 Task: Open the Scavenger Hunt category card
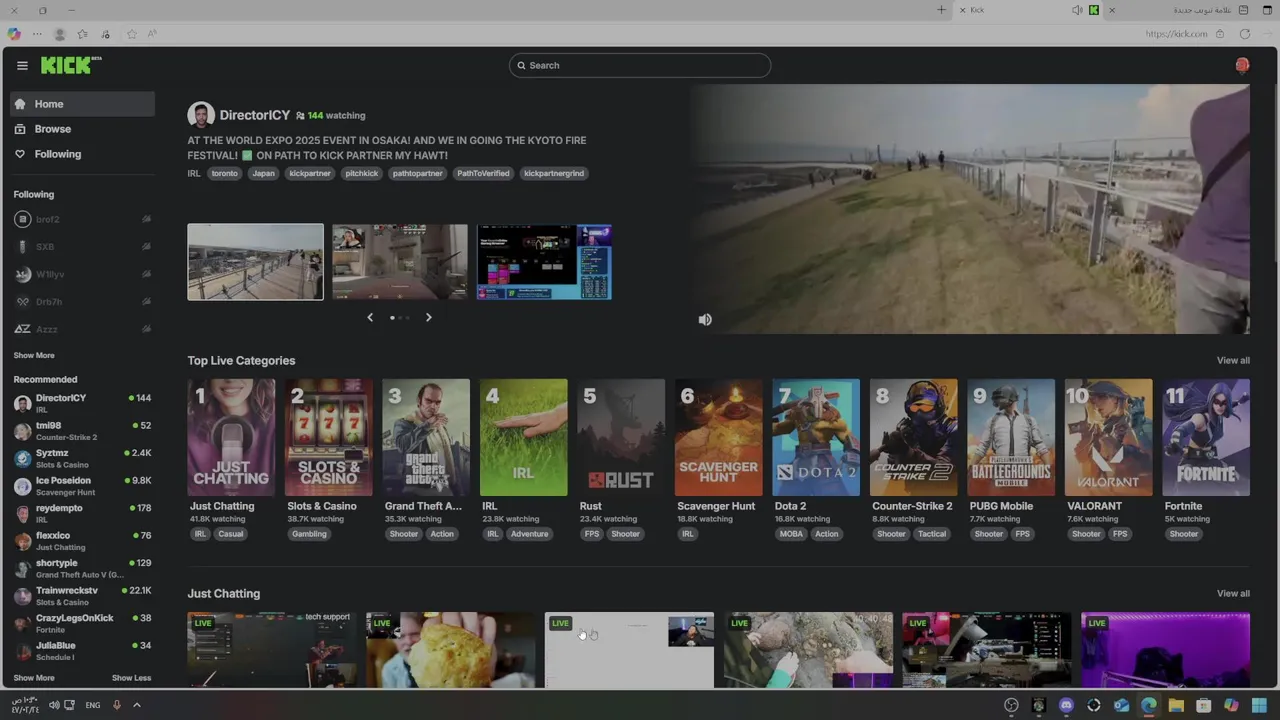pyautogui.click(x=718, y=437)
